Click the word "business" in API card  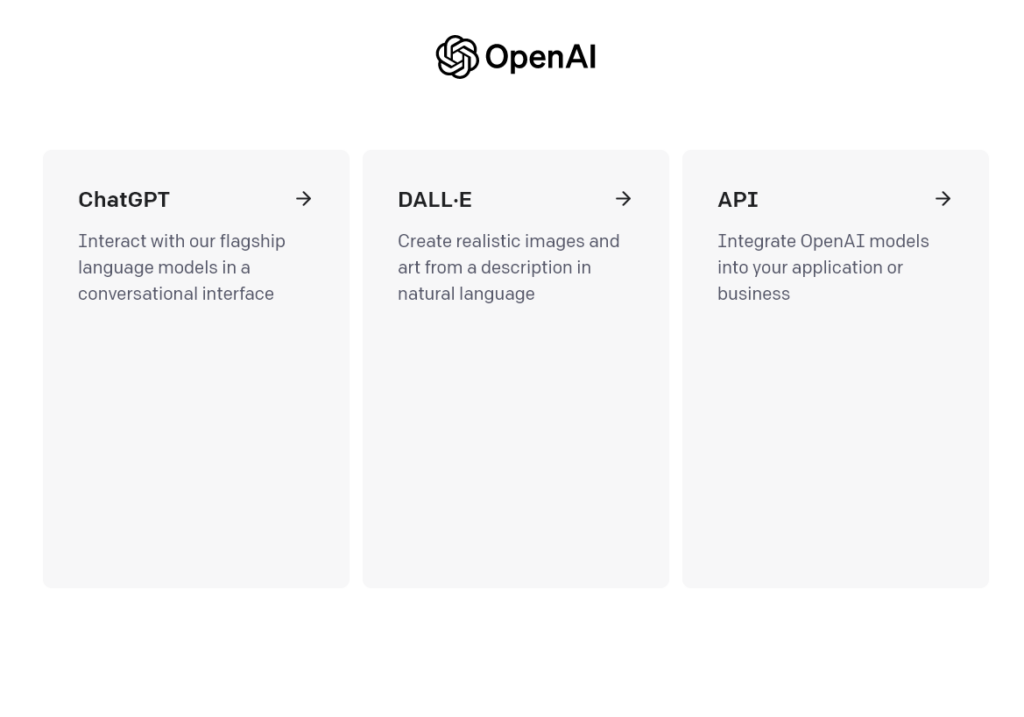[x=754, y=293]
